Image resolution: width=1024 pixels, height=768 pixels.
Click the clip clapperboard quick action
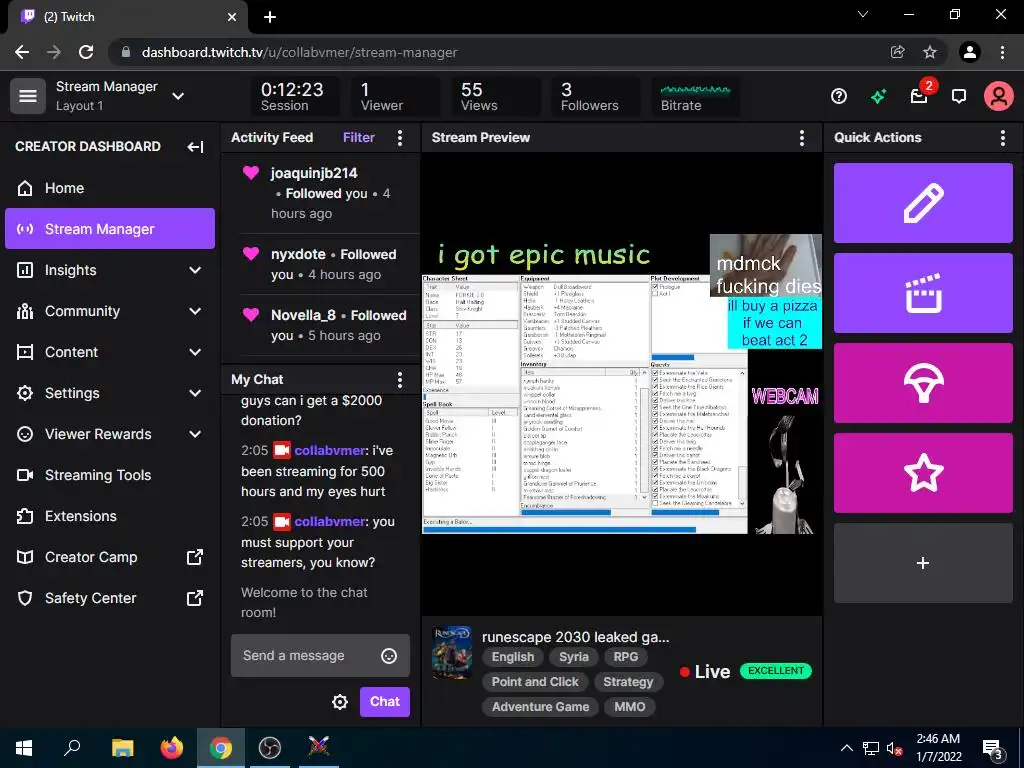click(x=923, y=293)
